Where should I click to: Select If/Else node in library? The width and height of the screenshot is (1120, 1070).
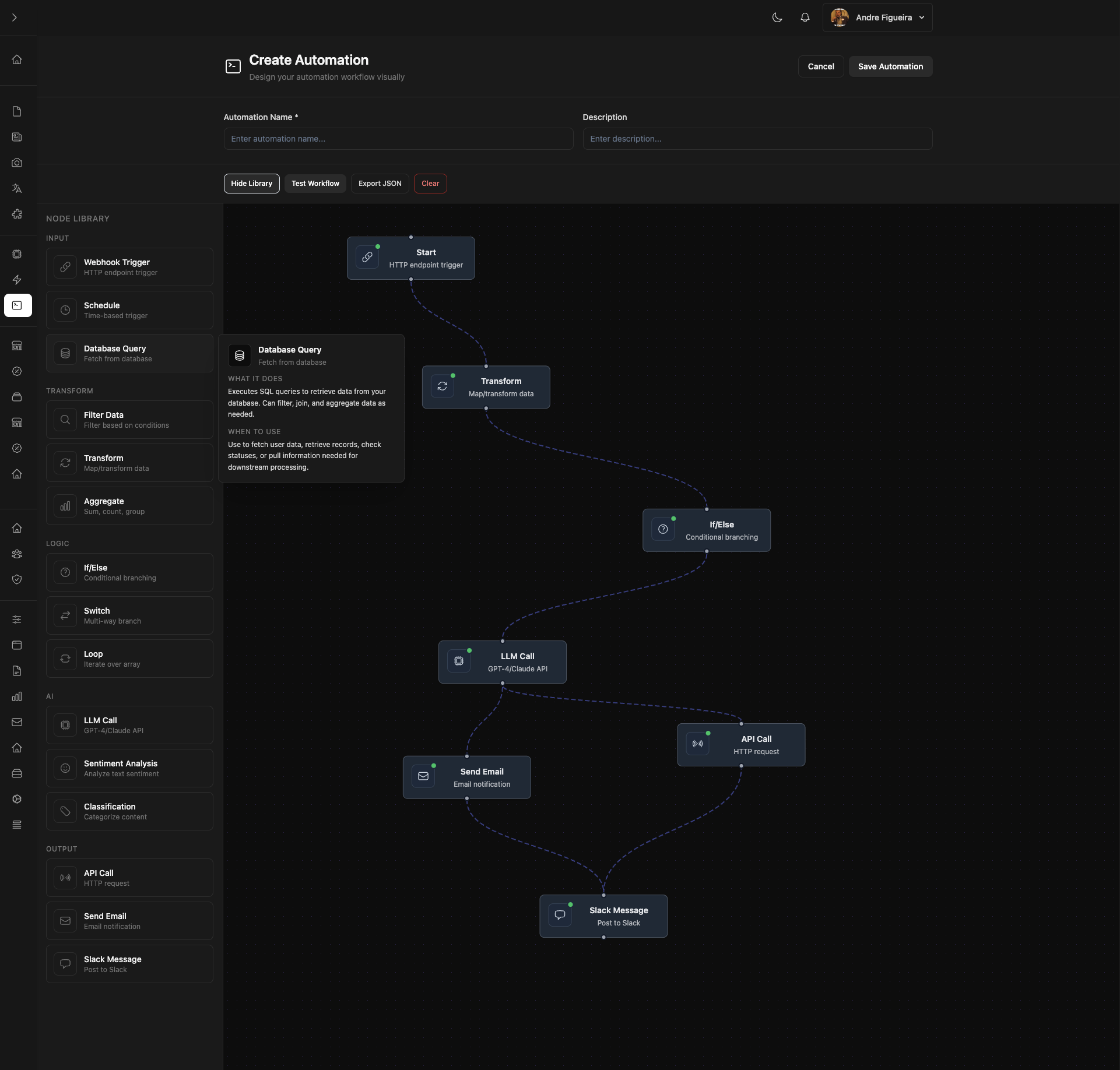coord(129,572)
